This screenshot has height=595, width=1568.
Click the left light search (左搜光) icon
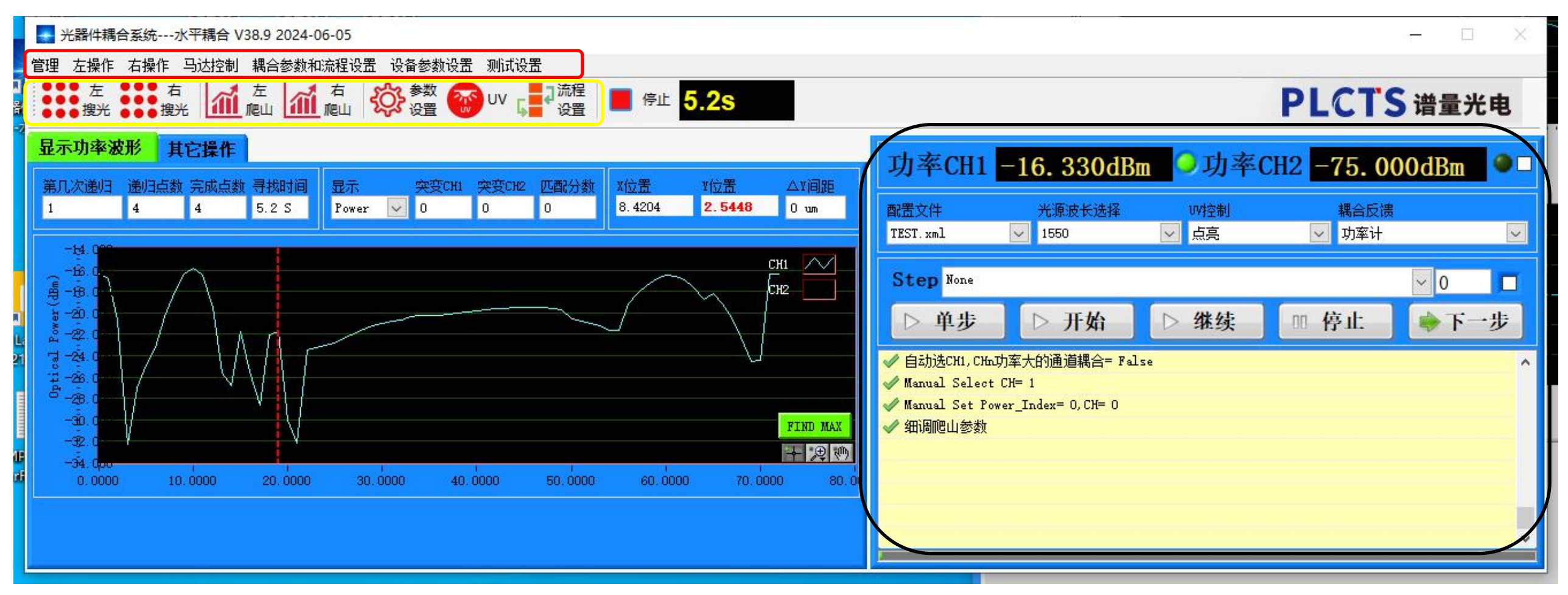(61, 100)
